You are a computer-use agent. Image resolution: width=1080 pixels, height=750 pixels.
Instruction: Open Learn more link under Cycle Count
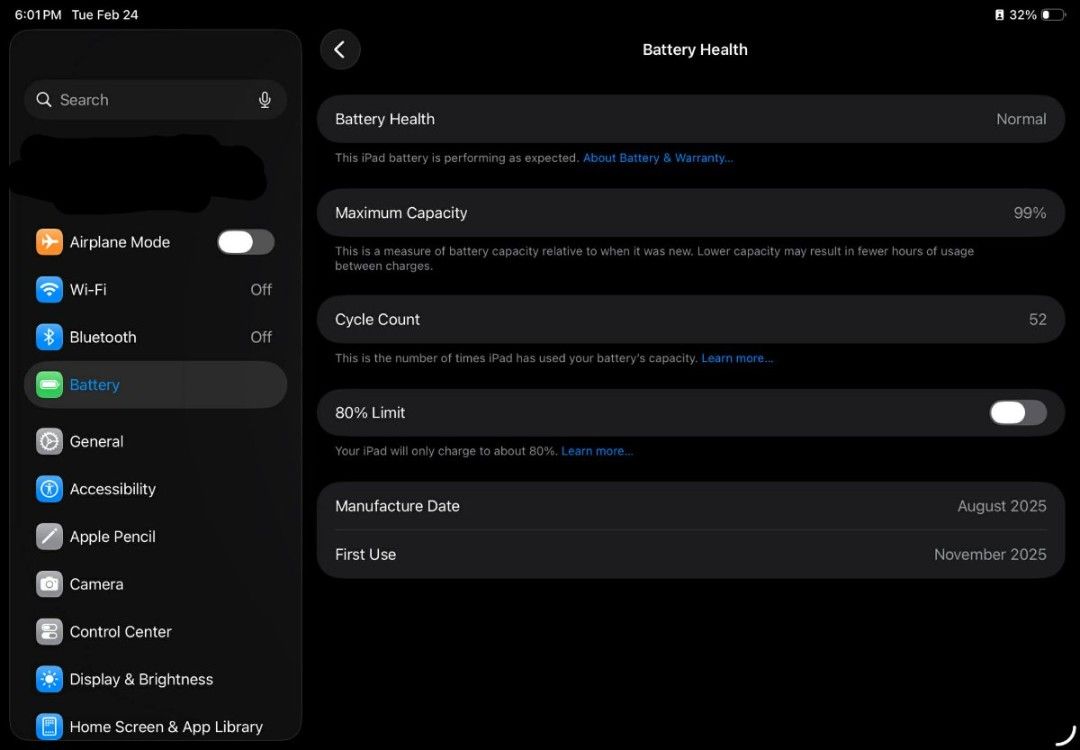[x=737, y=358]
